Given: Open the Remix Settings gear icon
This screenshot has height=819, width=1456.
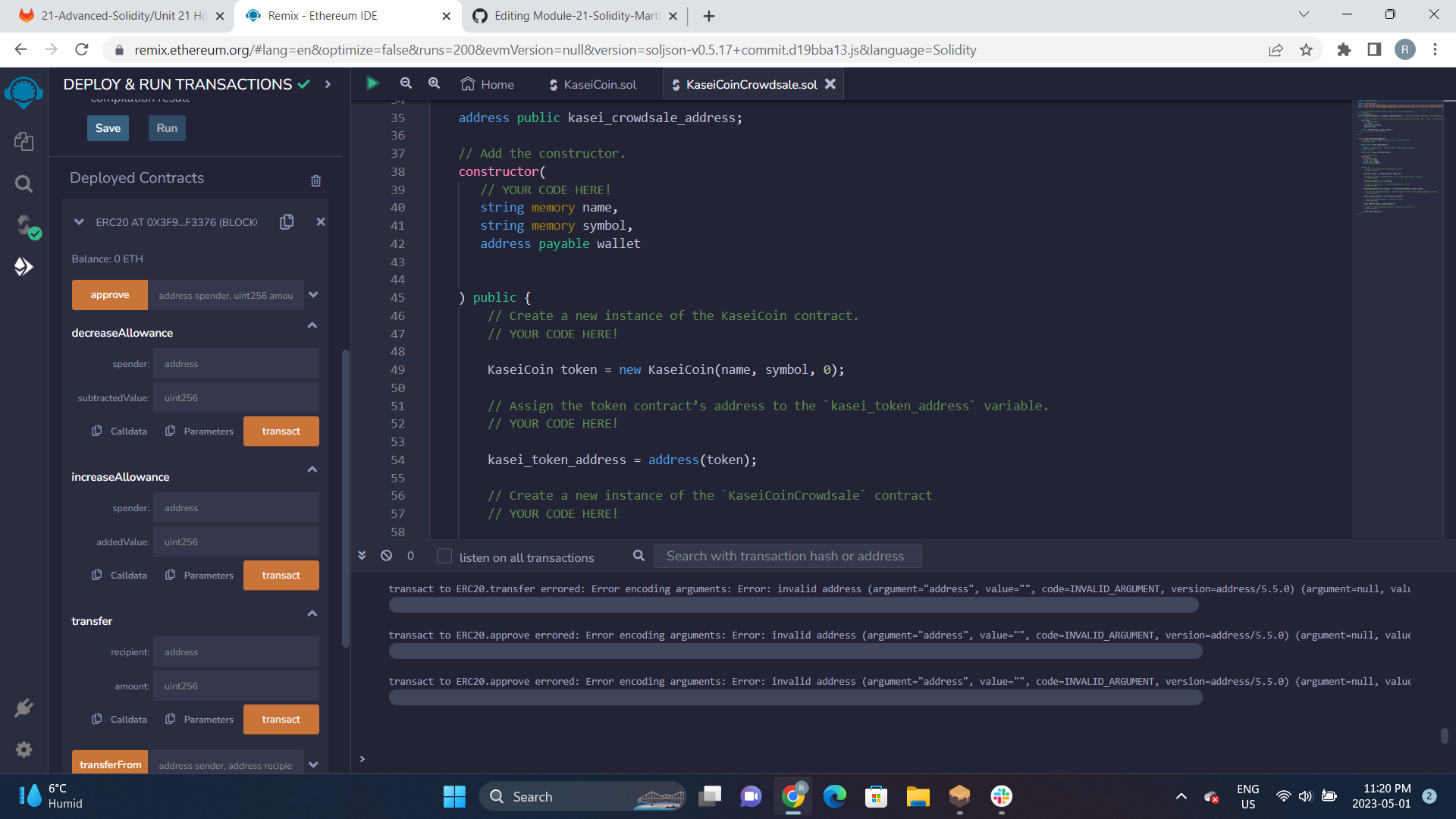Looking at the screenshot, I should pyautogui.click(x=24, y=749).
